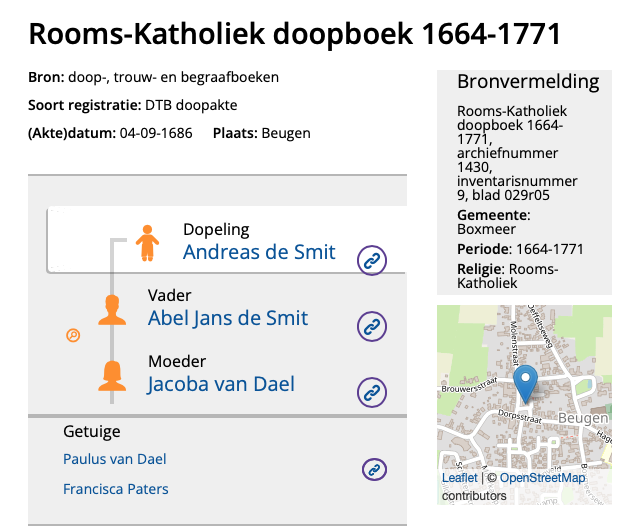
Task: Open witness Paulus van Dael
Action: (x=114, y=459)
